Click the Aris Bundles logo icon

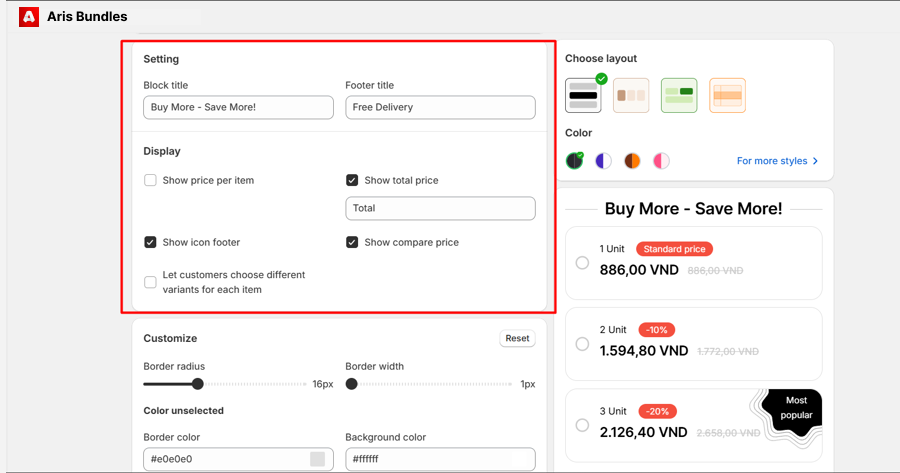click(x=29, y=17)
